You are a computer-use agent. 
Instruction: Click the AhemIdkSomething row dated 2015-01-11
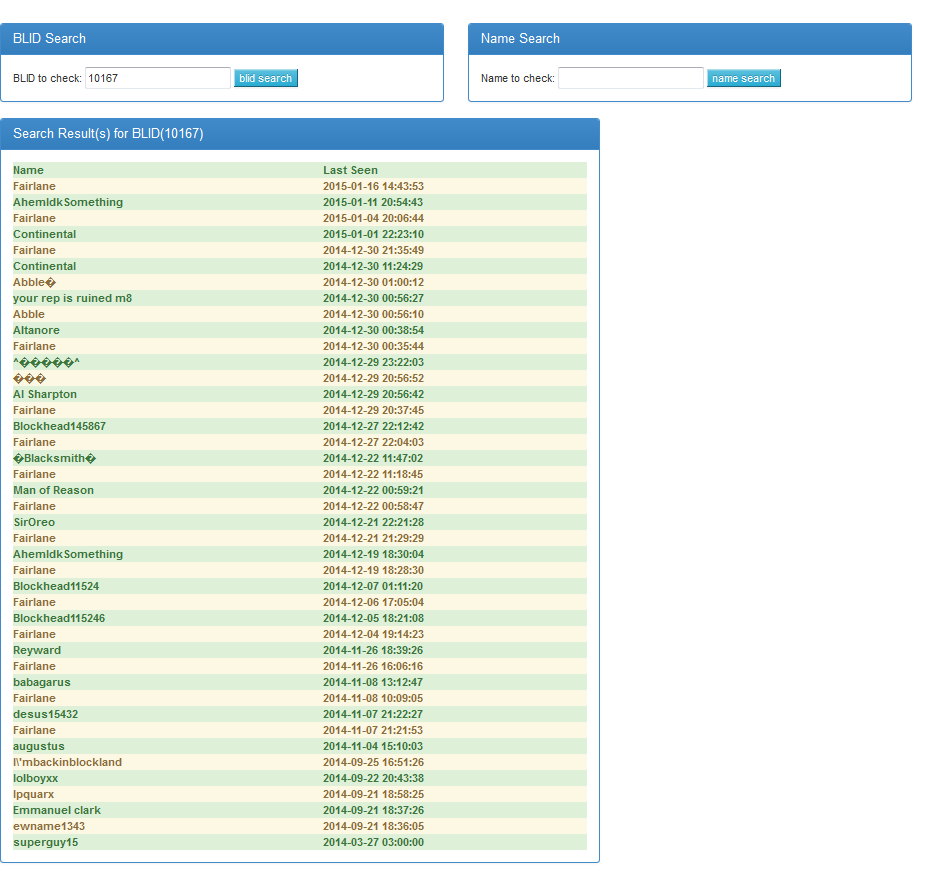click(x=300, y=202)
